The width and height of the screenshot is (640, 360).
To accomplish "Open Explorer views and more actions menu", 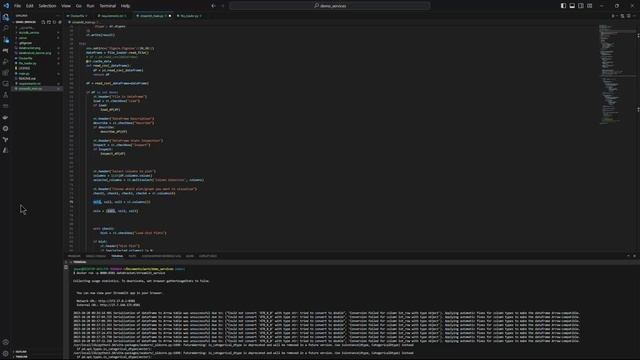I will [x=58, y=16].
